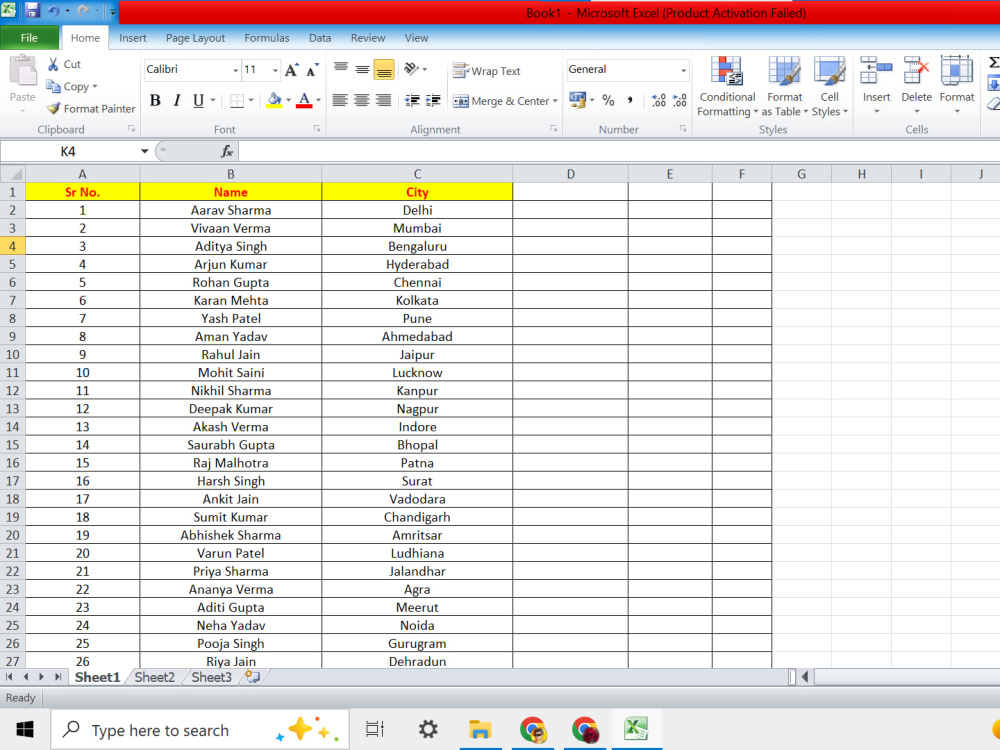Click the Insert cells icon

pyautogui.click(x=876, y=70)
